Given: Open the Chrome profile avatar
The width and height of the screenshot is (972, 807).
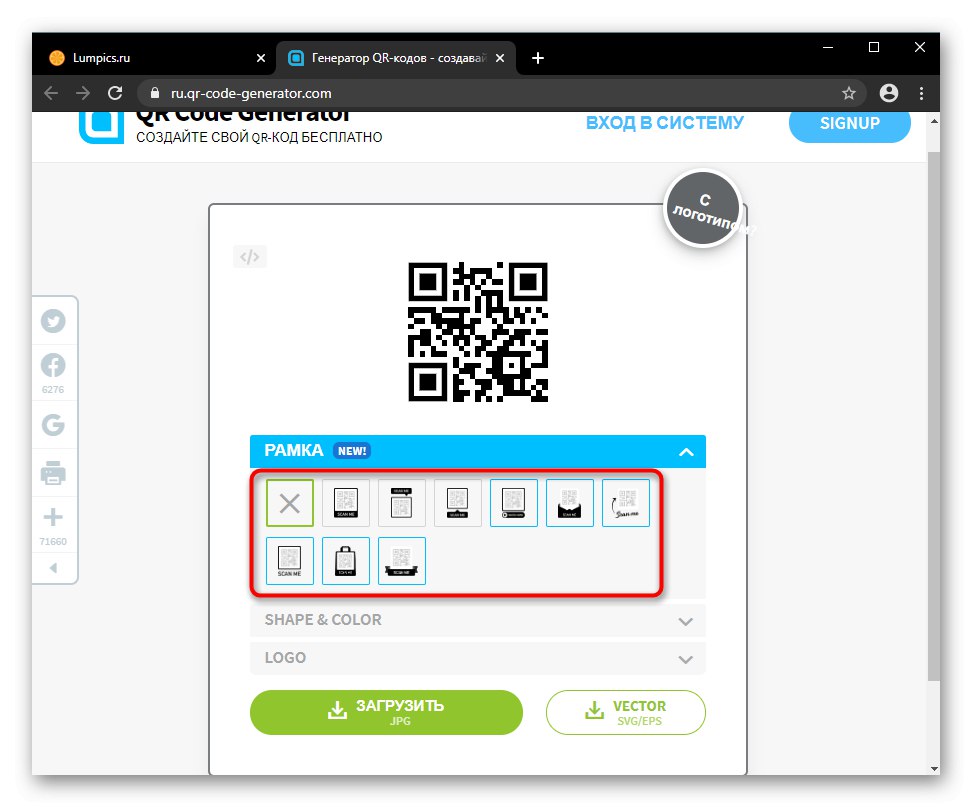Looking at the screenshot, I should point(889,93).
